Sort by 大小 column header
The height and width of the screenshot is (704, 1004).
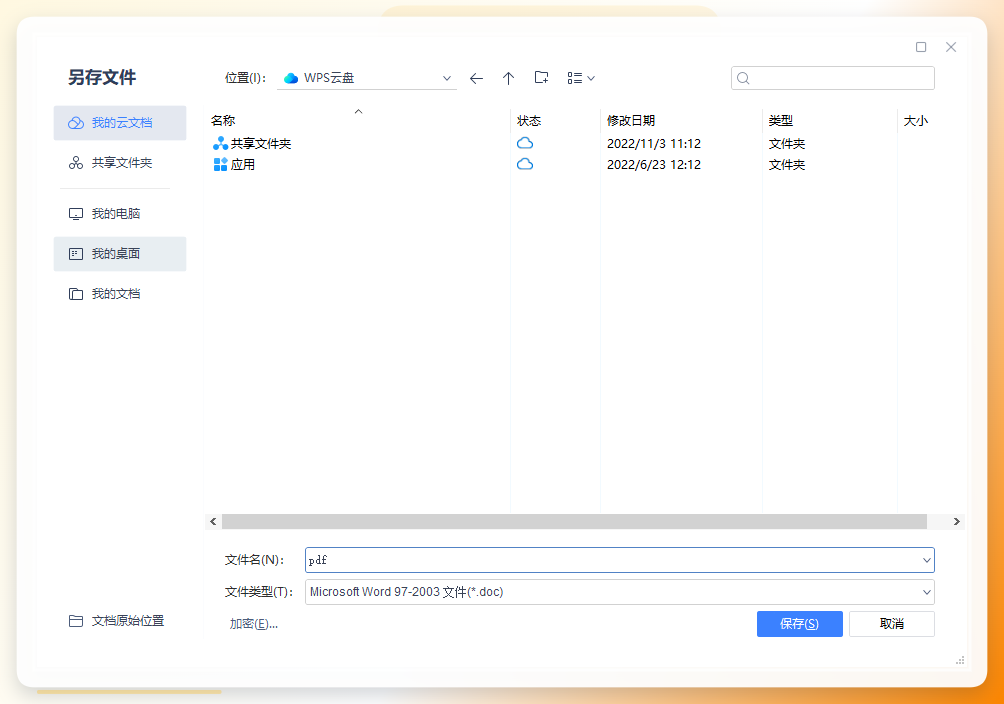916,120
